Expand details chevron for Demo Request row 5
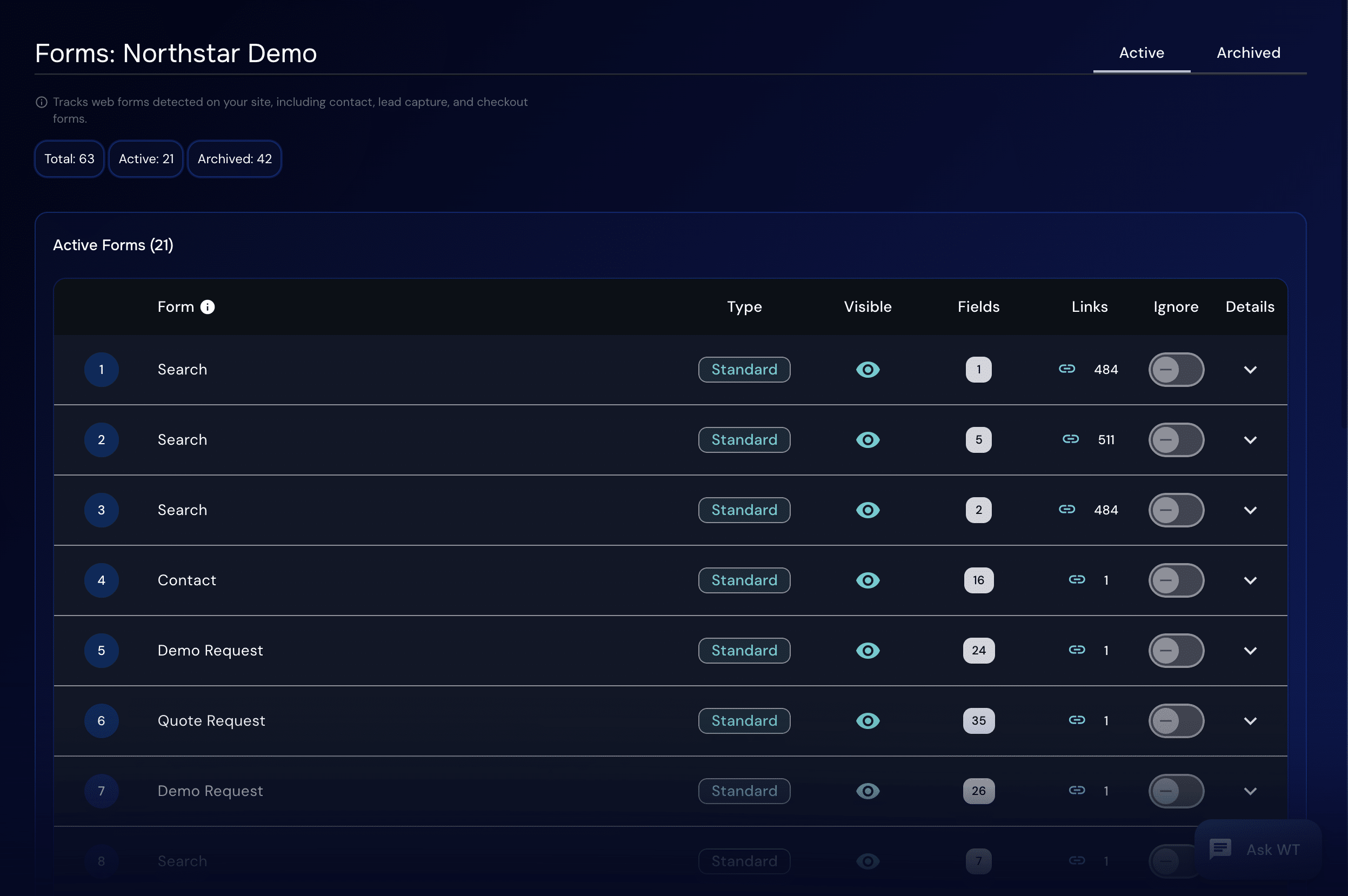This screenshot has height=896, width=1348. (x=1250, y=651)
